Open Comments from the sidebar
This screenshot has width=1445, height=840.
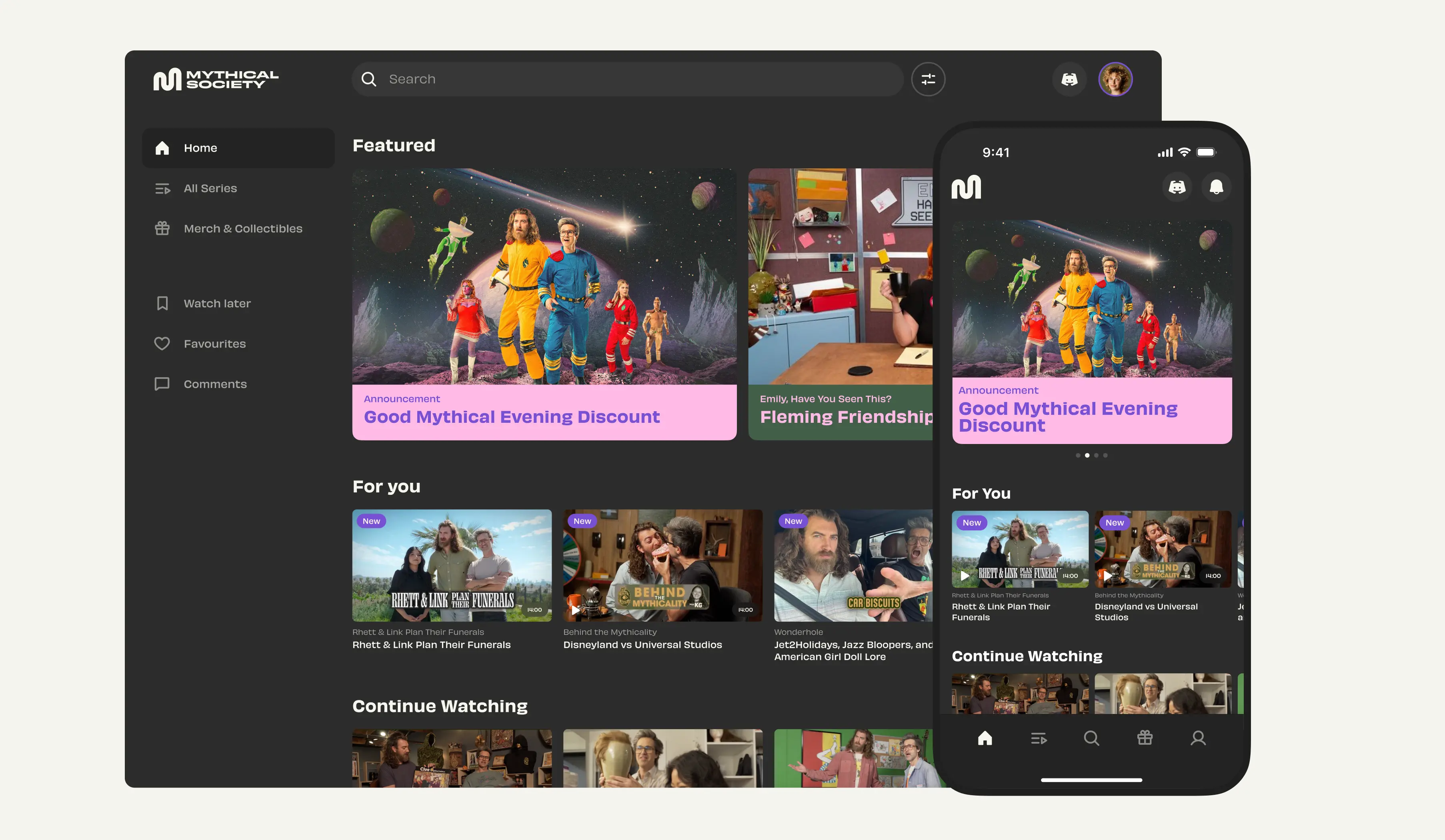point(215,384)
